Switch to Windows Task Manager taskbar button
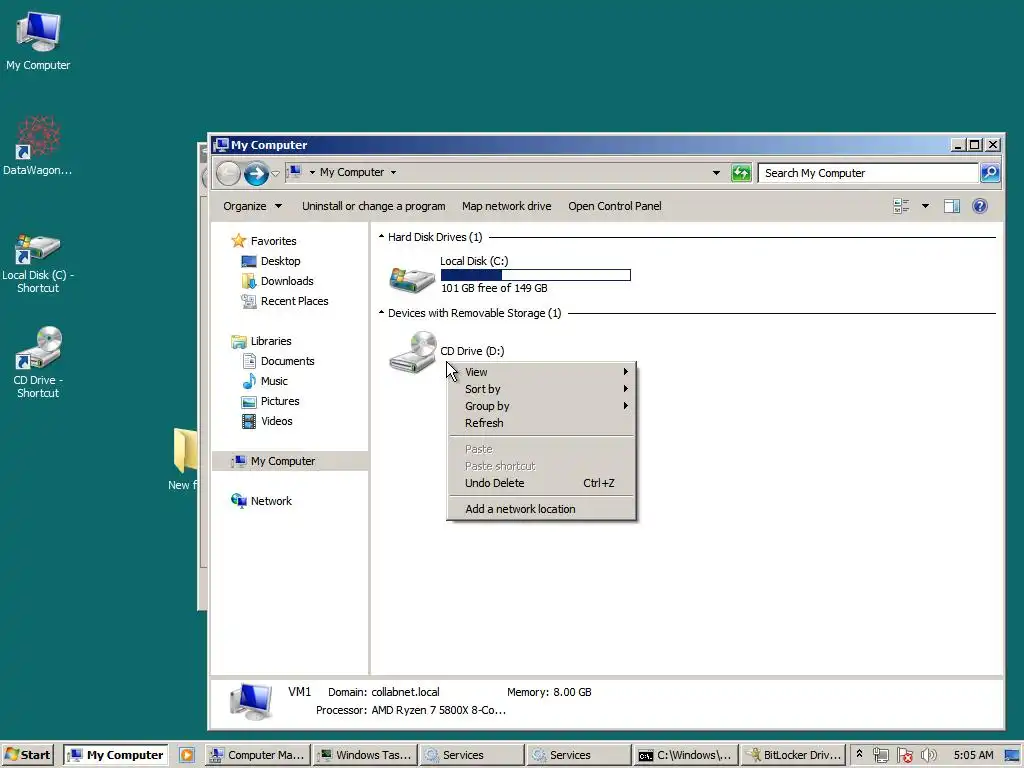The width and height of the screenshot is (1024, 768). (x=364, y=755)
